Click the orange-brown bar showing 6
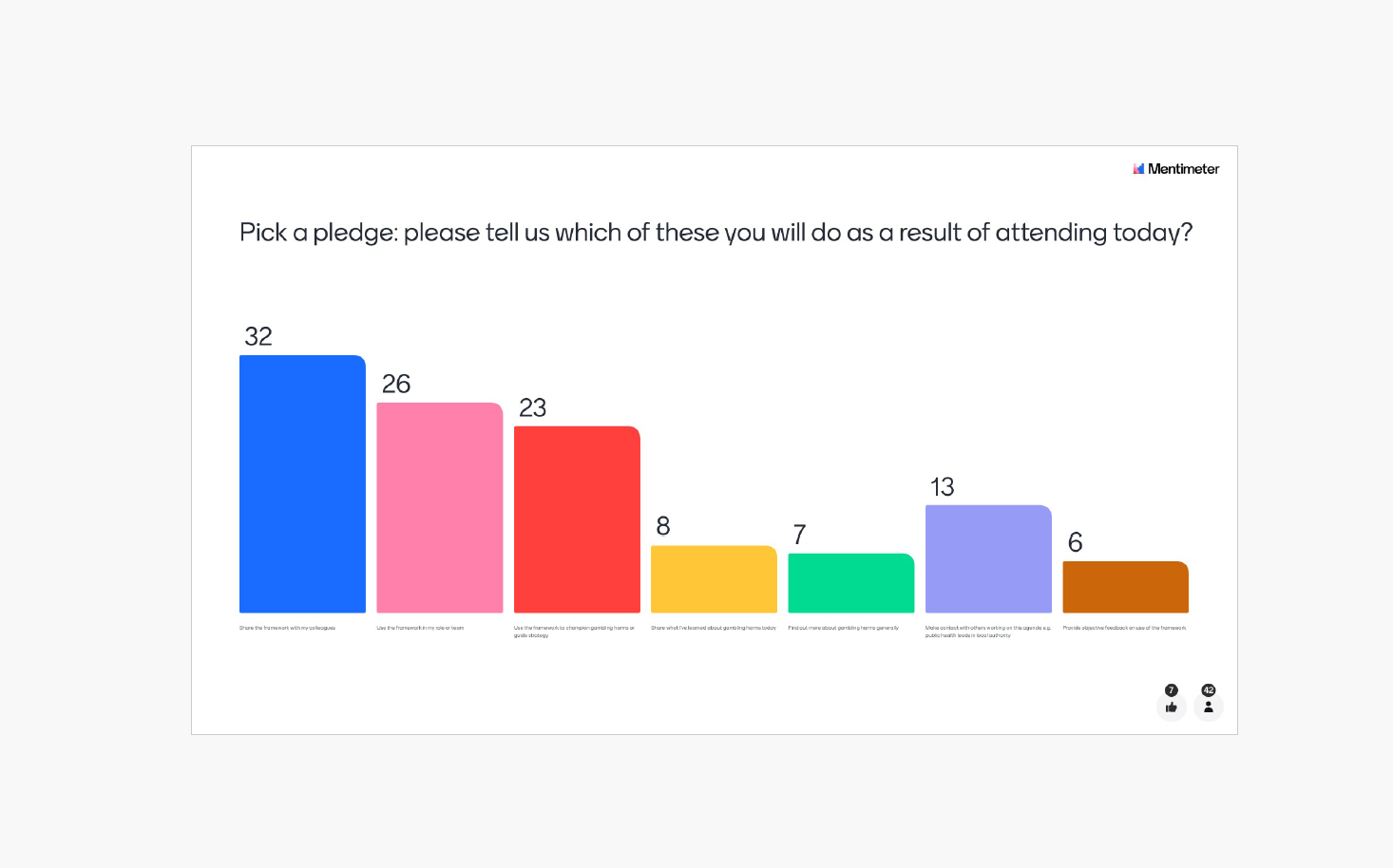 tap(1125, 587)
